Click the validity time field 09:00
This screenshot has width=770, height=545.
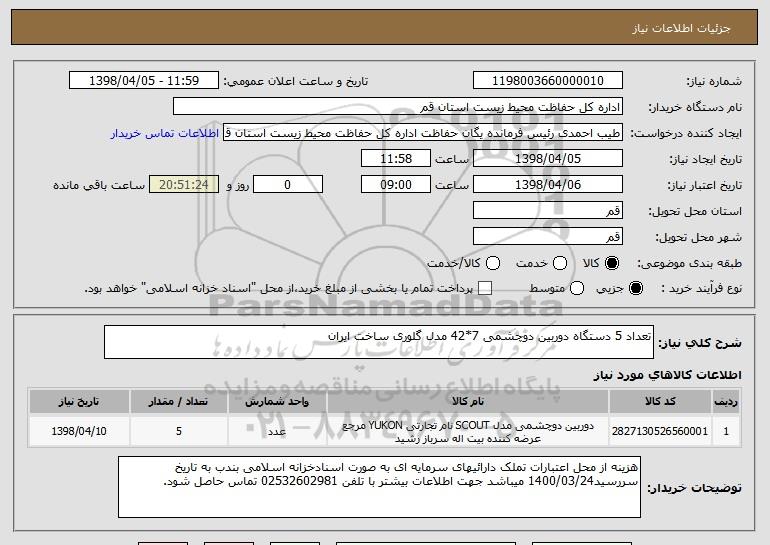396,185
